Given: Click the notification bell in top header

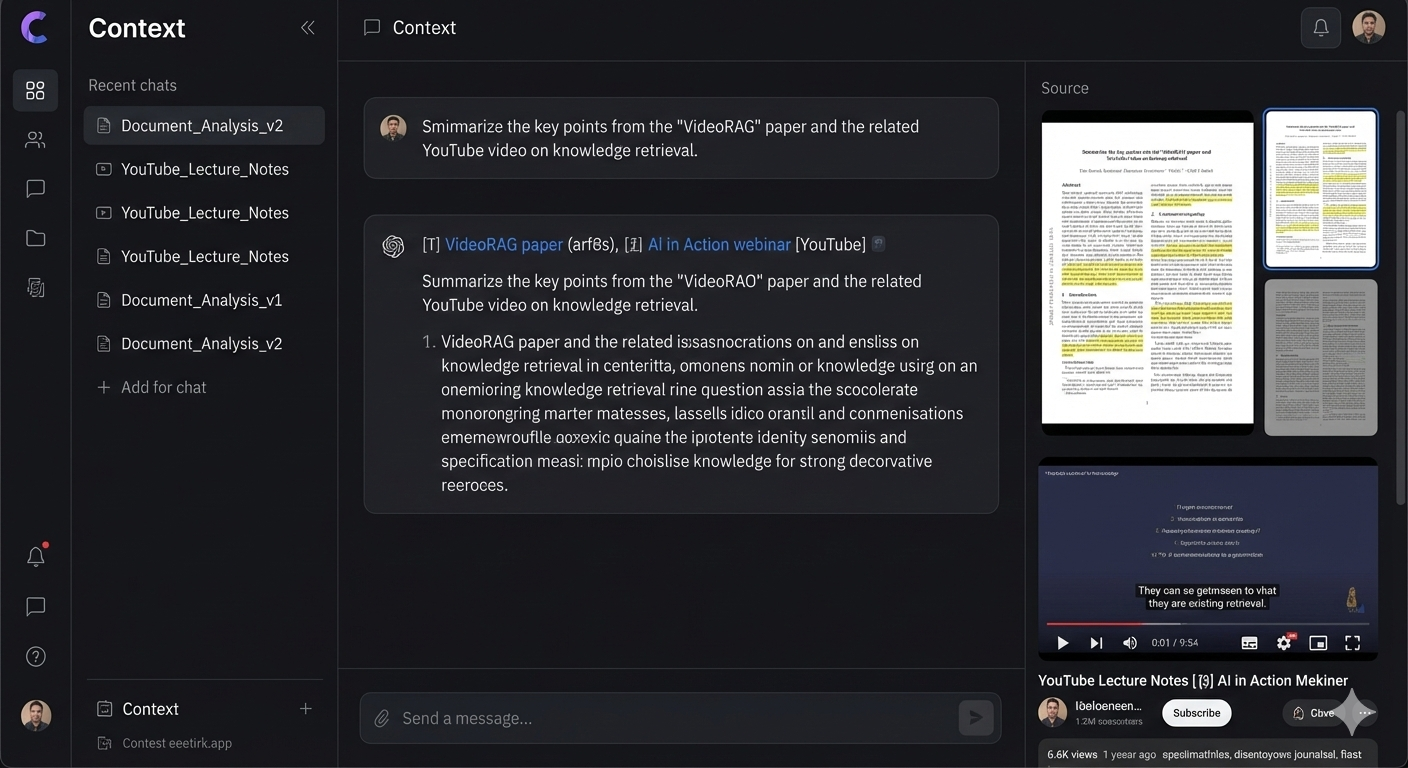Looking at the screenshot, I should (x=1320, y=28).
